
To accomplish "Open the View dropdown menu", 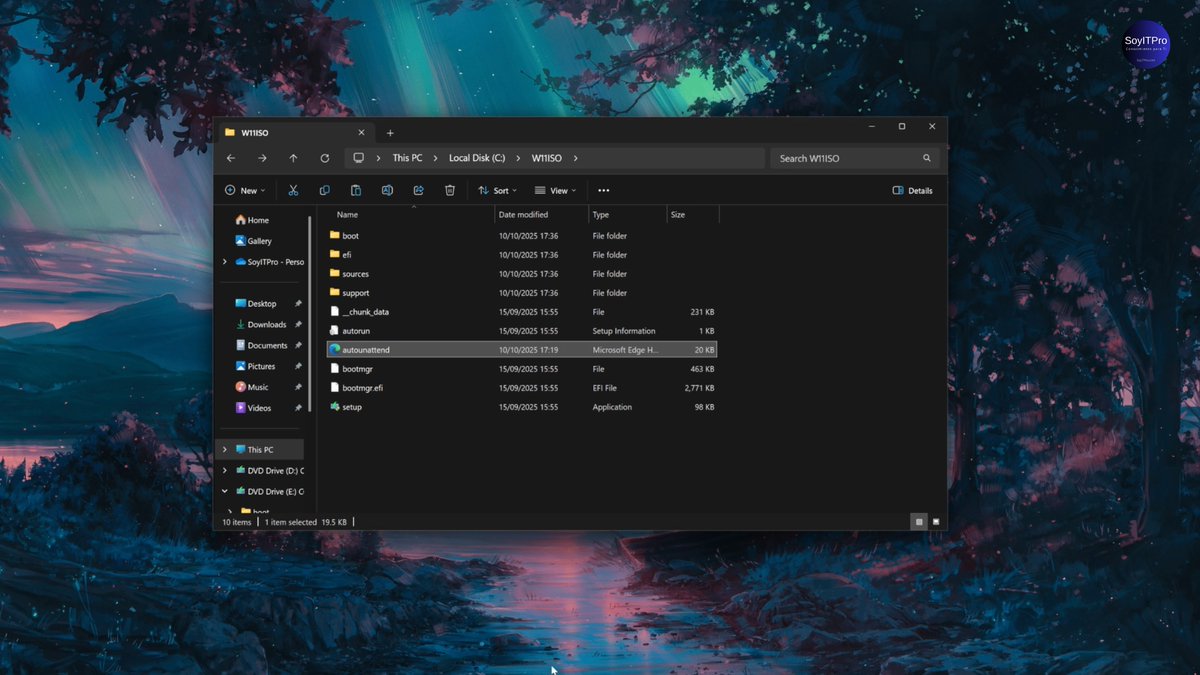I will click(x=555, y=190).
